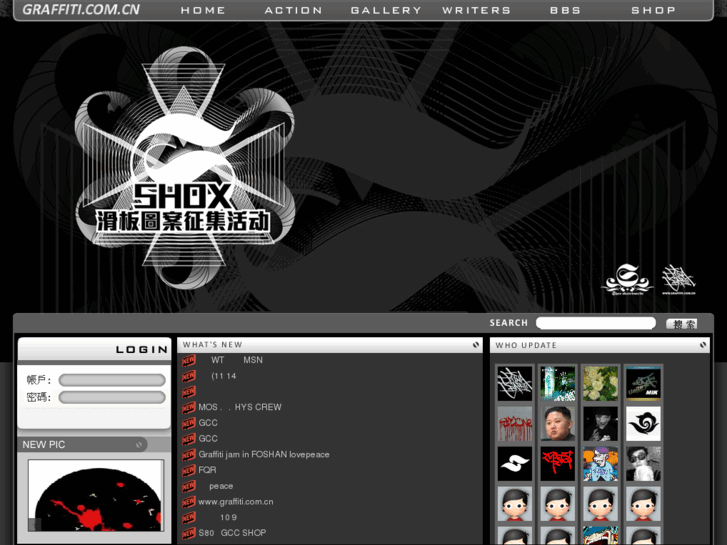Focus the password input field

point(112,398)
